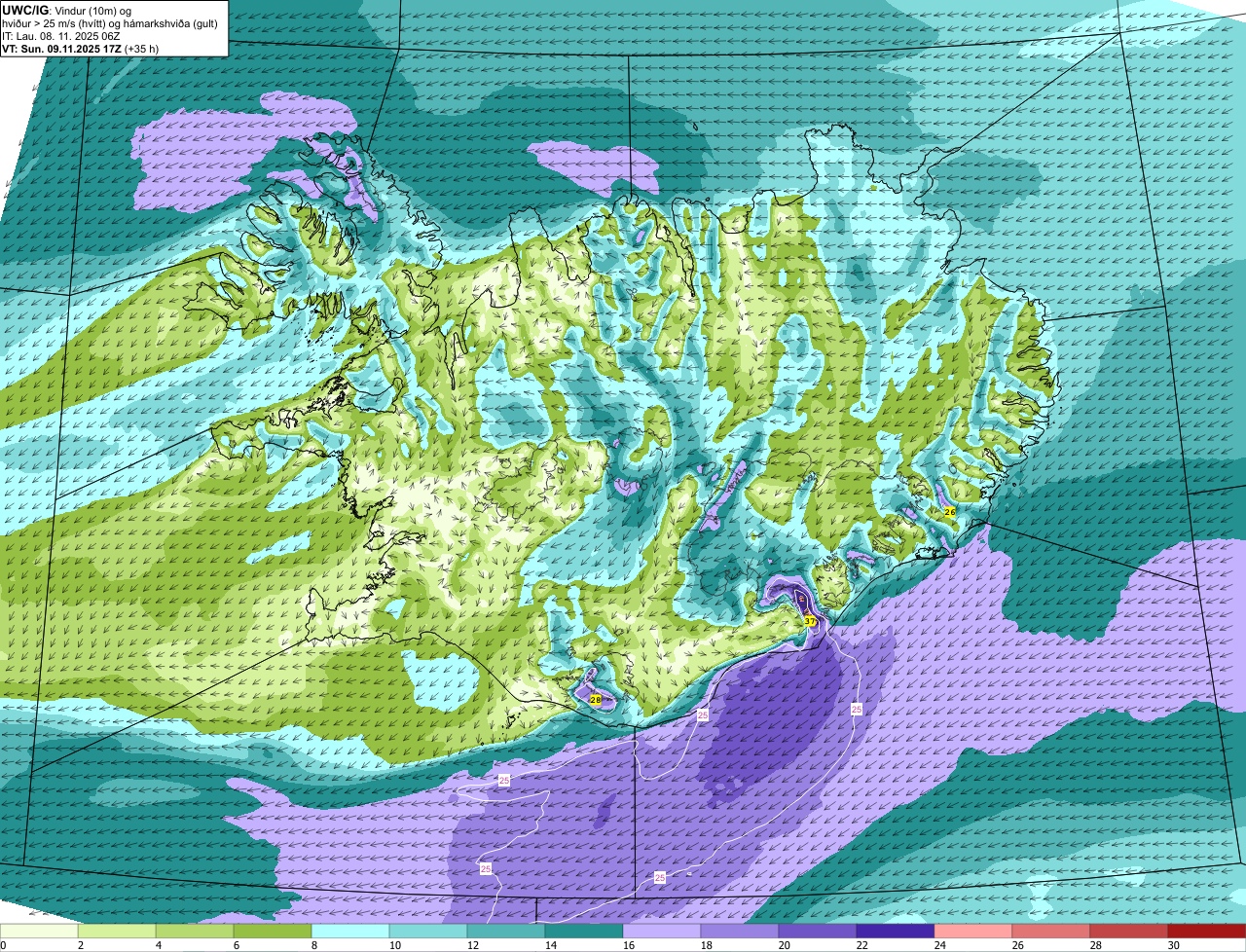This screenshot has height=952, width=1246.
Task: Click the 'UWC/IG: Vindur (10m) og' title line
Action: 67,10
